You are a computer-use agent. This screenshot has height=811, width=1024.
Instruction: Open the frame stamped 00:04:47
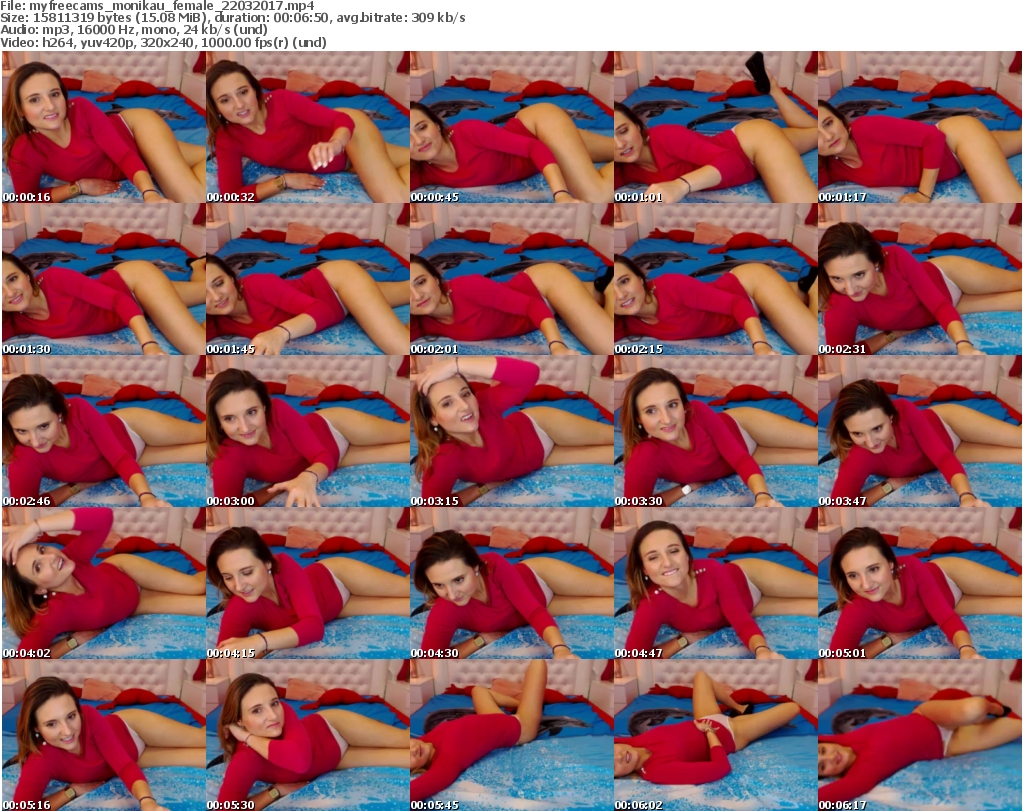tap(715, 584)
